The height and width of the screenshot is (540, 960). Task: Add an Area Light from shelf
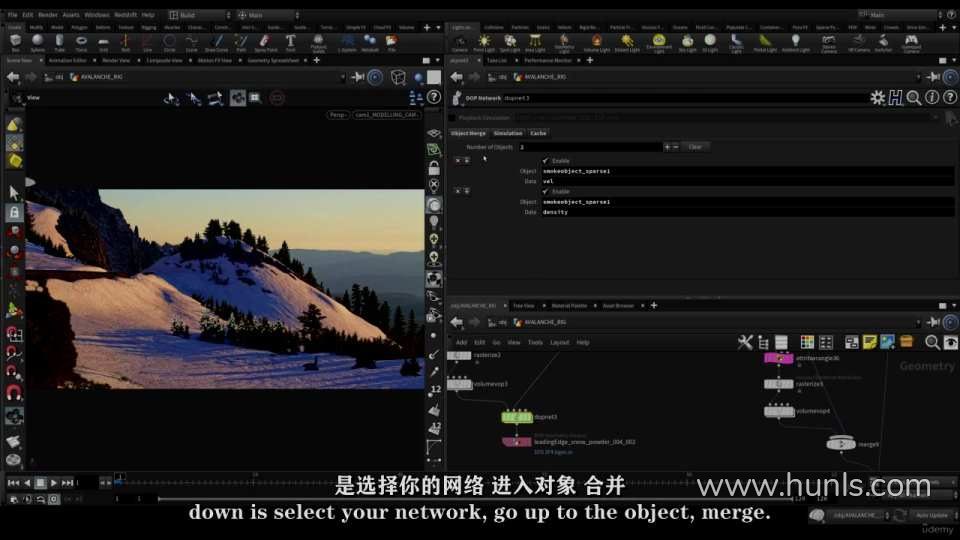535,42
